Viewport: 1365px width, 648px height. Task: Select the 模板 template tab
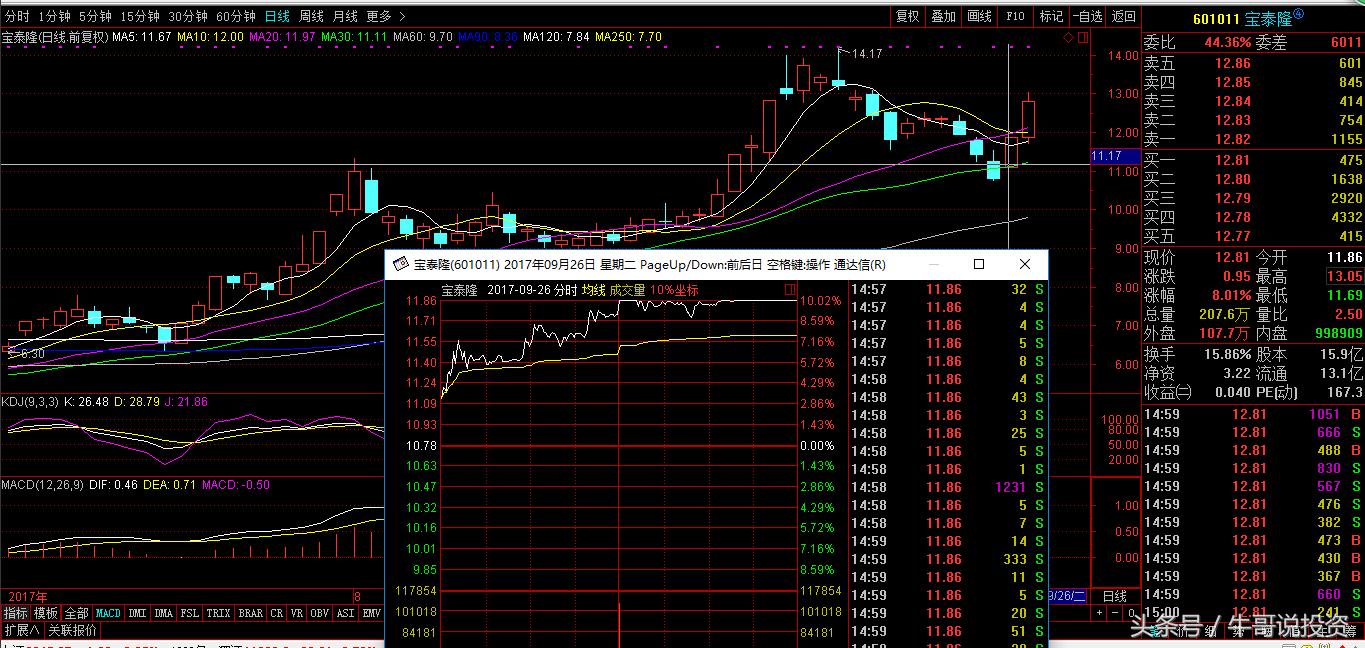[x=46, y=613]
